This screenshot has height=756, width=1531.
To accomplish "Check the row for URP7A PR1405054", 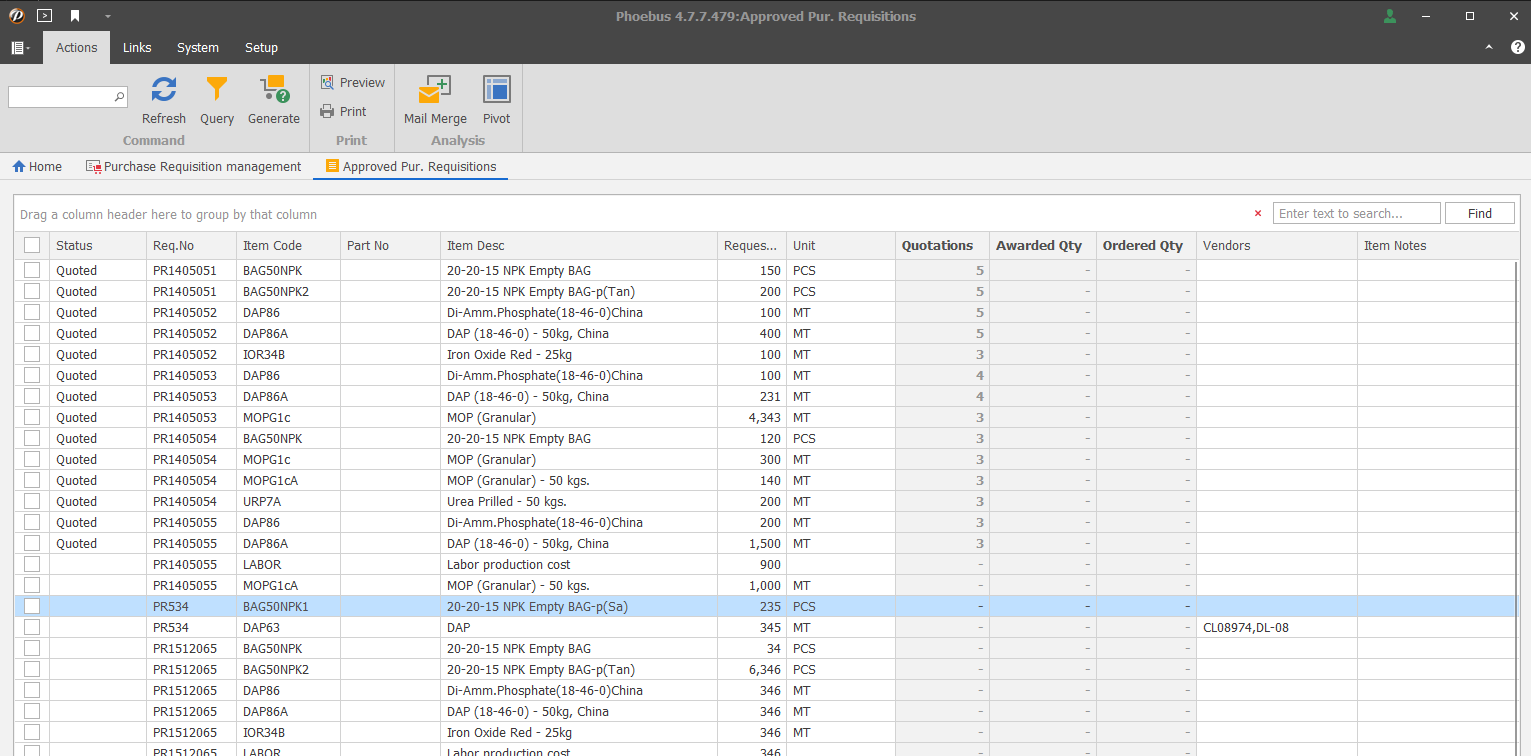I will click(32, 501).
